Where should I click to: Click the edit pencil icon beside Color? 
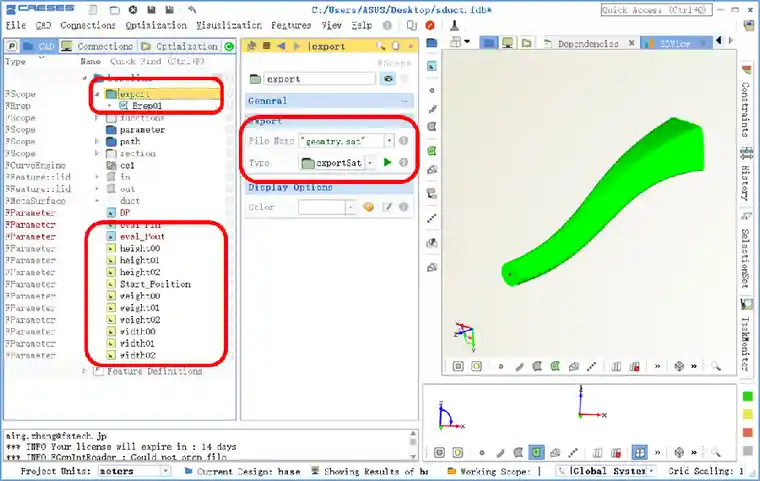coord(387,207)
